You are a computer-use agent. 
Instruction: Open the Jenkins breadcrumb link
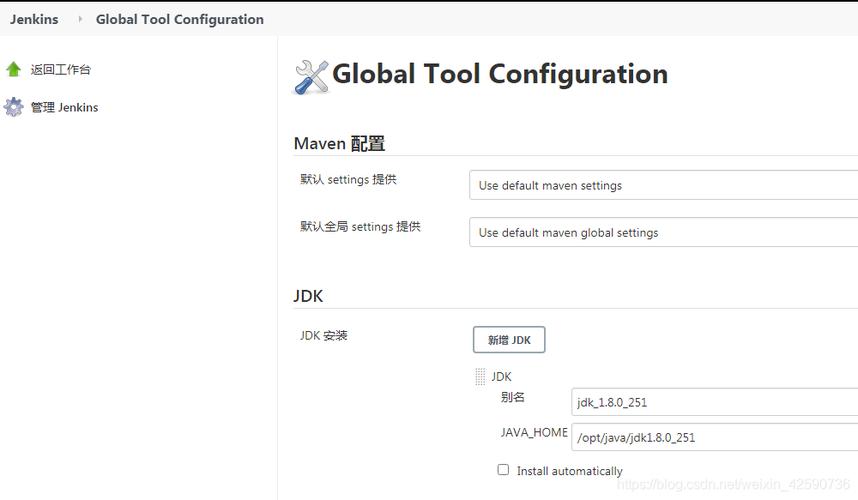point(34,19)
